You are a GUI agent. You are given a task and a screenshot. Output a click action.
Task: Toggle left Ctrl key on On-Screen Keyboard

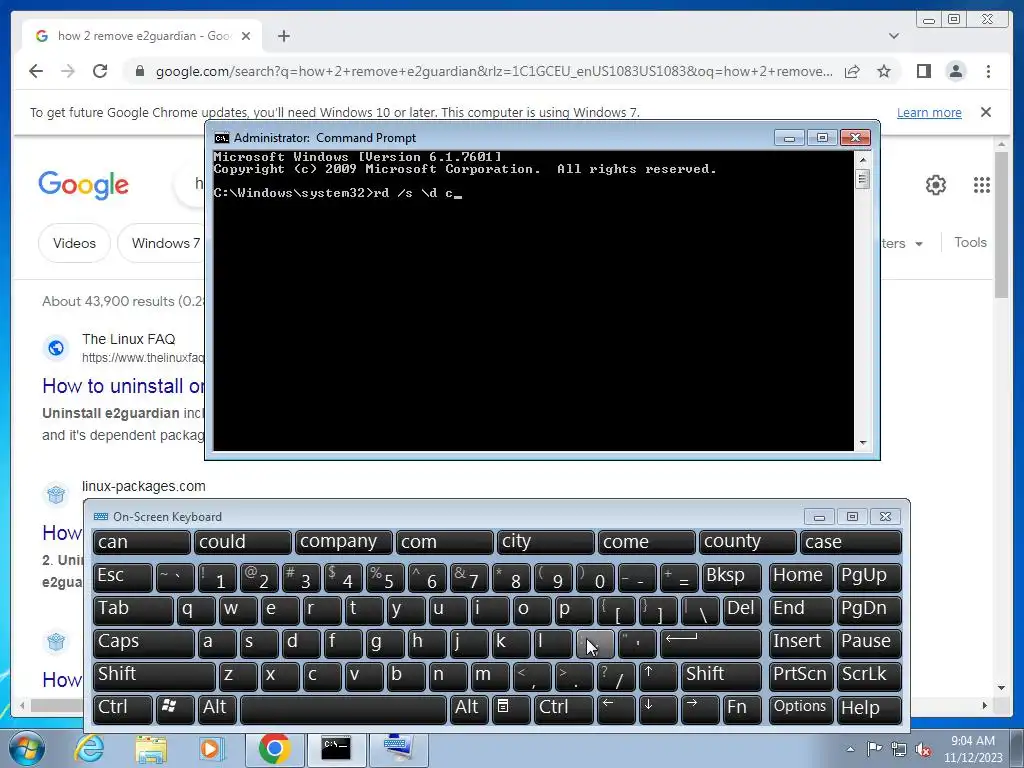(x=123, y=709)
